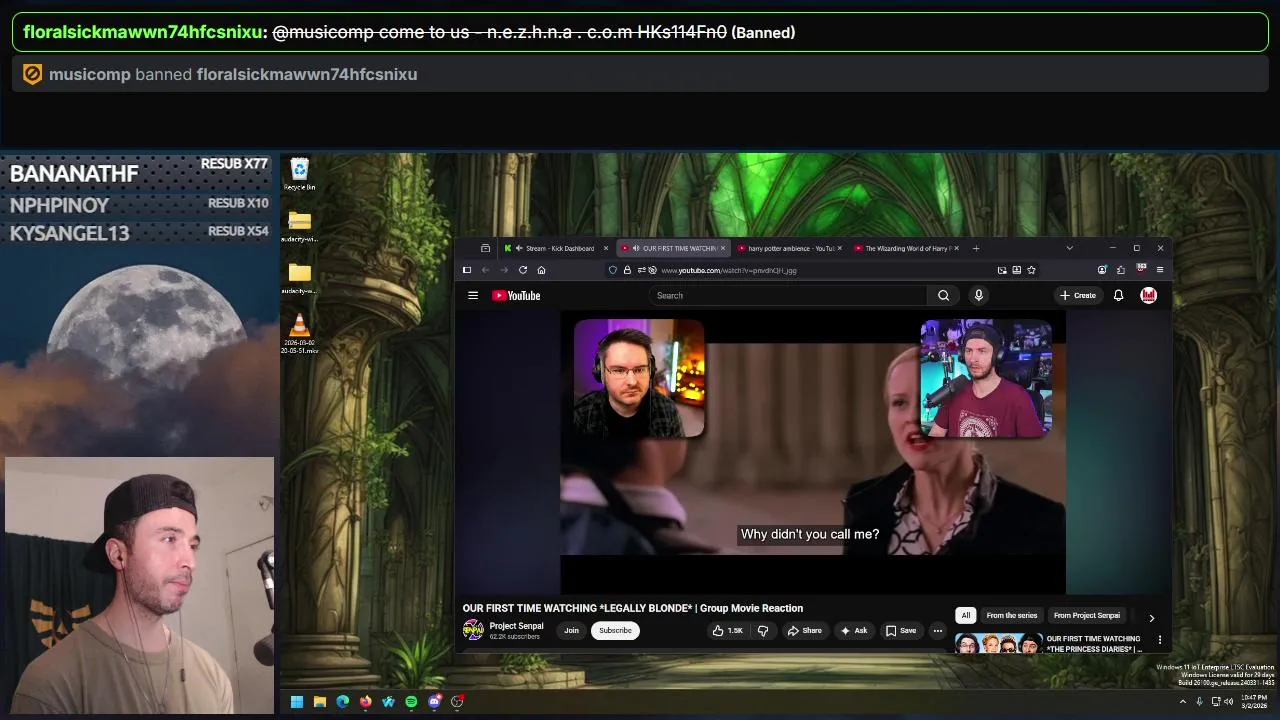Screen dimensions: 1280x720
Task: Open the picture-in-picture address bar icon
Action: coord(1002,270)
